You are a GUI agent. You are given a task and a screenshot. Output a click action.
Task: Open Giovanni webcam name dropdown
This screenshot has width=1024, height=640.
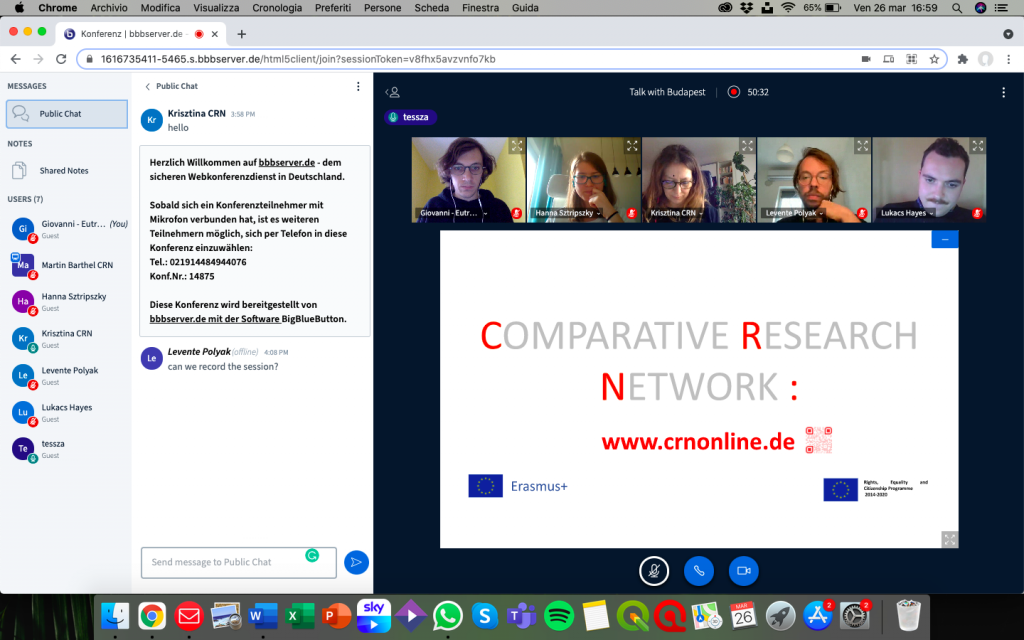pyautogui.click(x=453, y=213)
